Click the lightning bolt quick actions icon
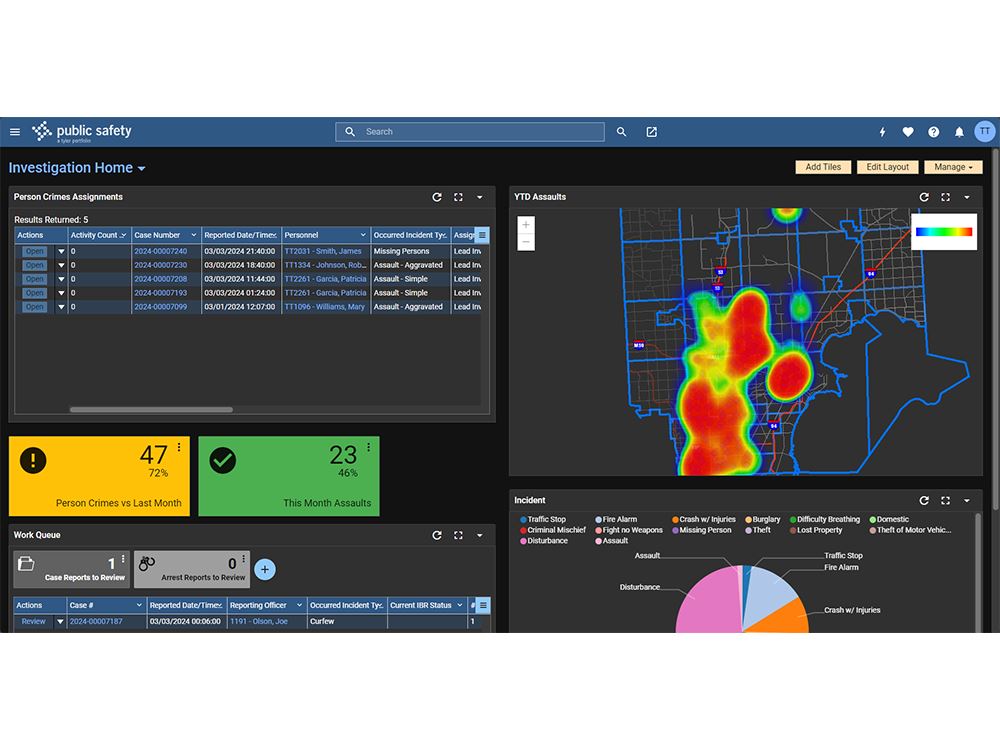This screenshot has width=1000, height=750. 883,132
